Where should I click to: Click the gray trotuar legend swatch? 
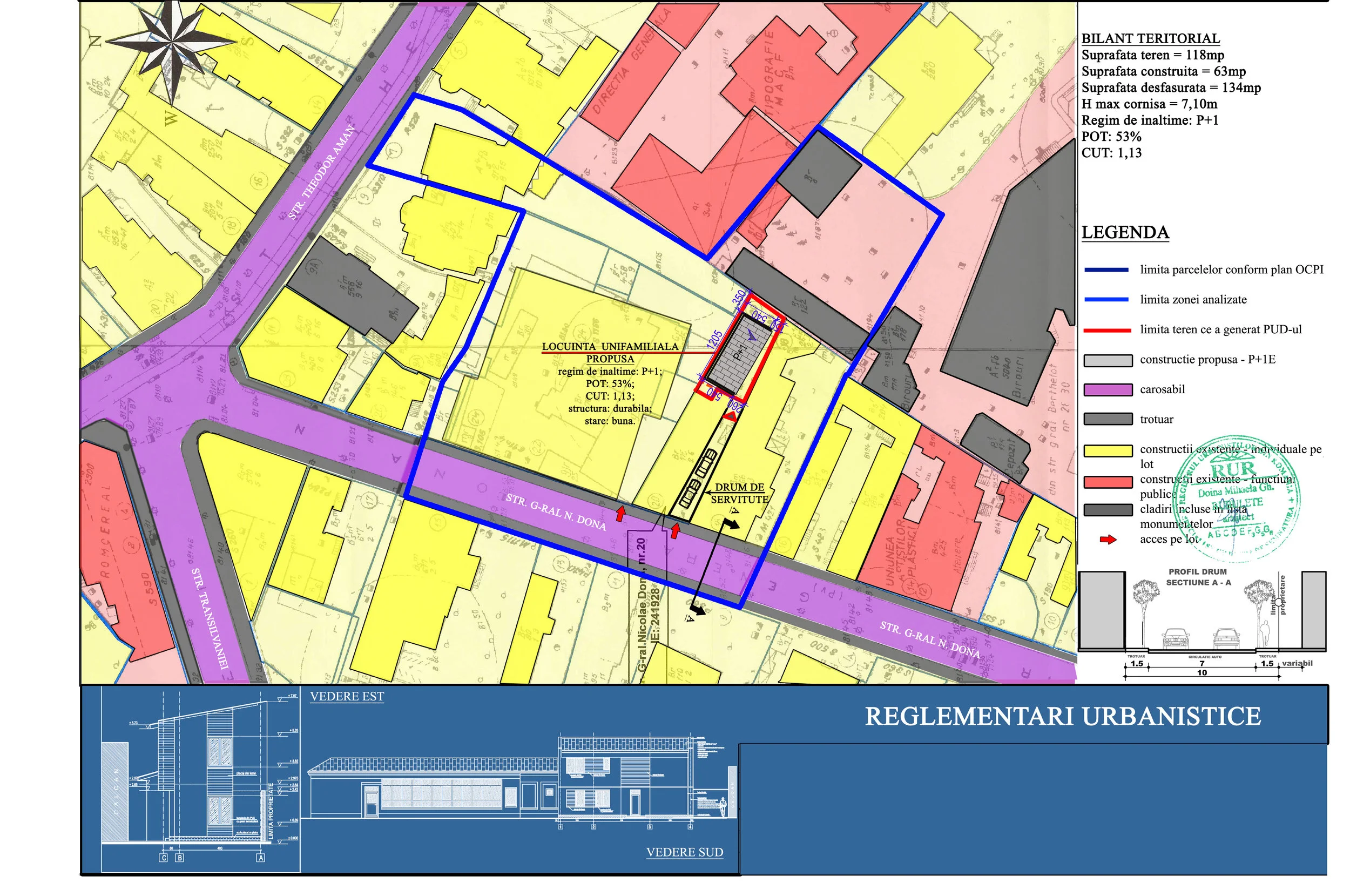click(x=1108, y=420)
